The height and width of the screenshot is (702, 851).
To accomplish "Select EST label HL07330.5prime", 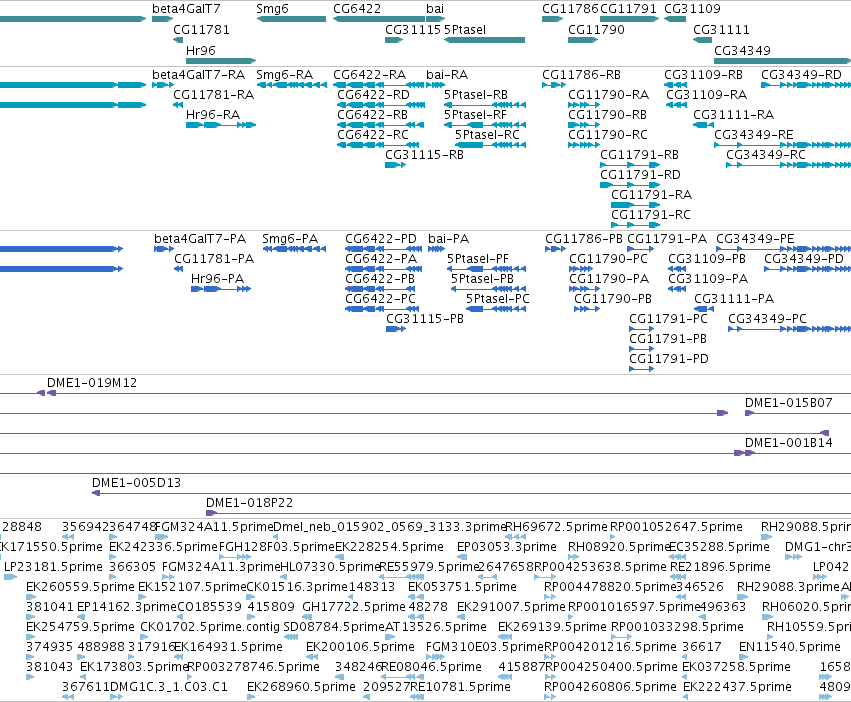I will pos(331,567).
